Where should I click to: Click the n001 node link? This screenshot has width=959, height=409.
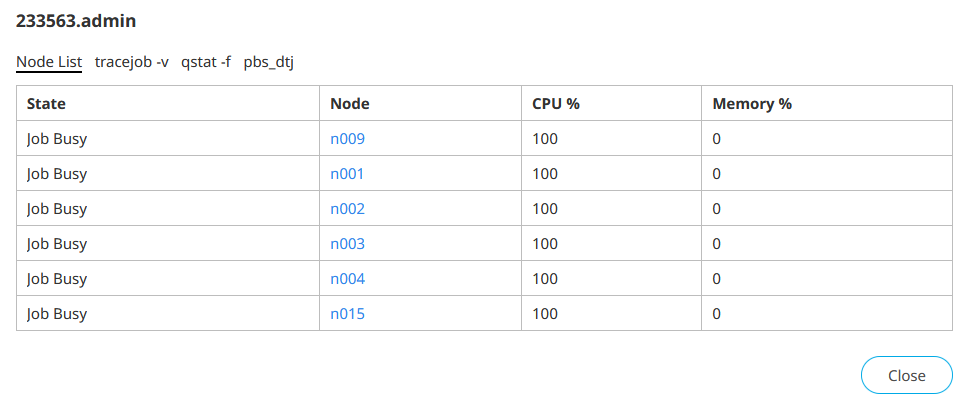348,174
